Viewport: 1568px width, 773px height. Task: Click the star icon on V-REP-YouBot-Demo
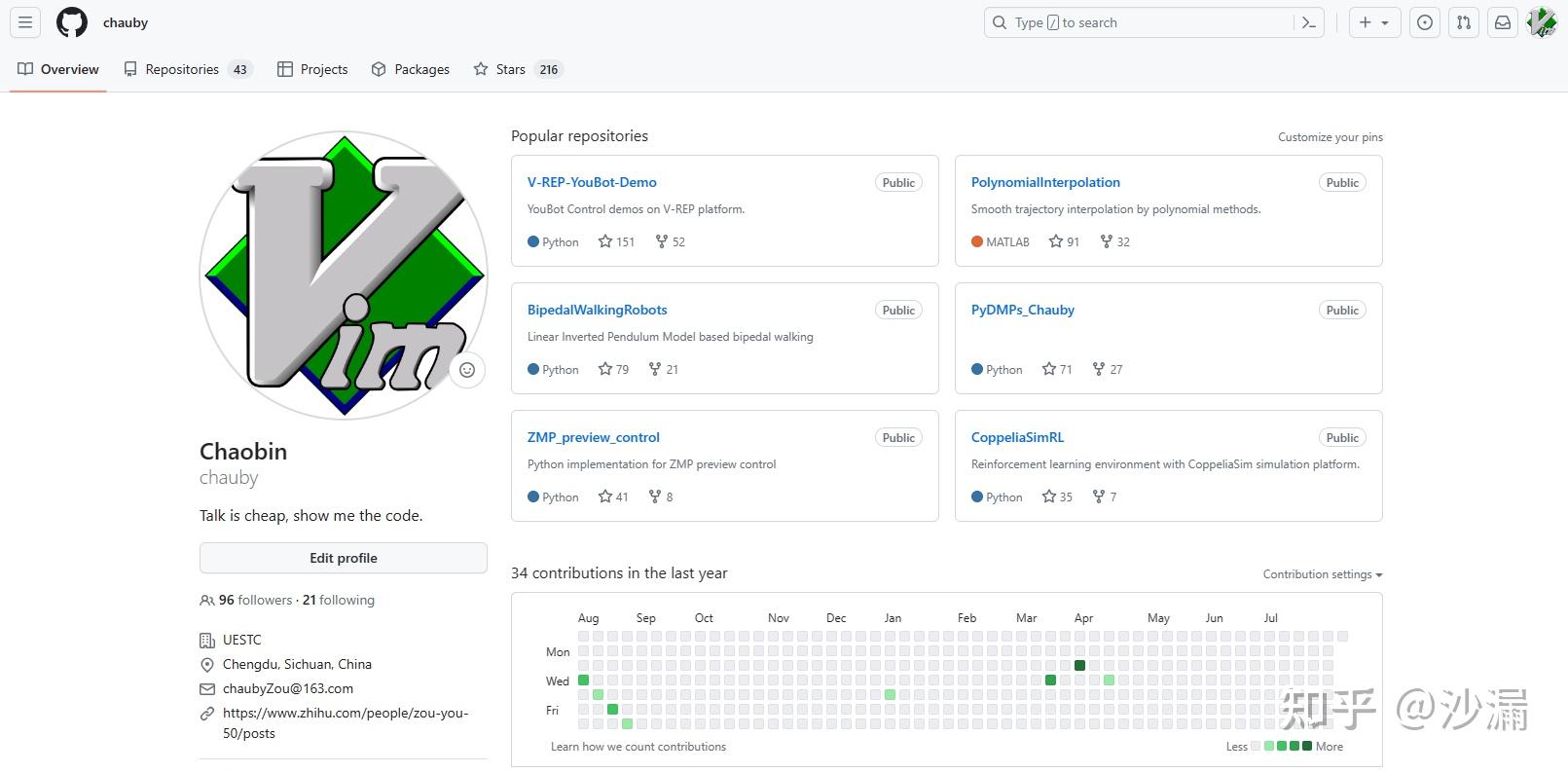(605, 241)
